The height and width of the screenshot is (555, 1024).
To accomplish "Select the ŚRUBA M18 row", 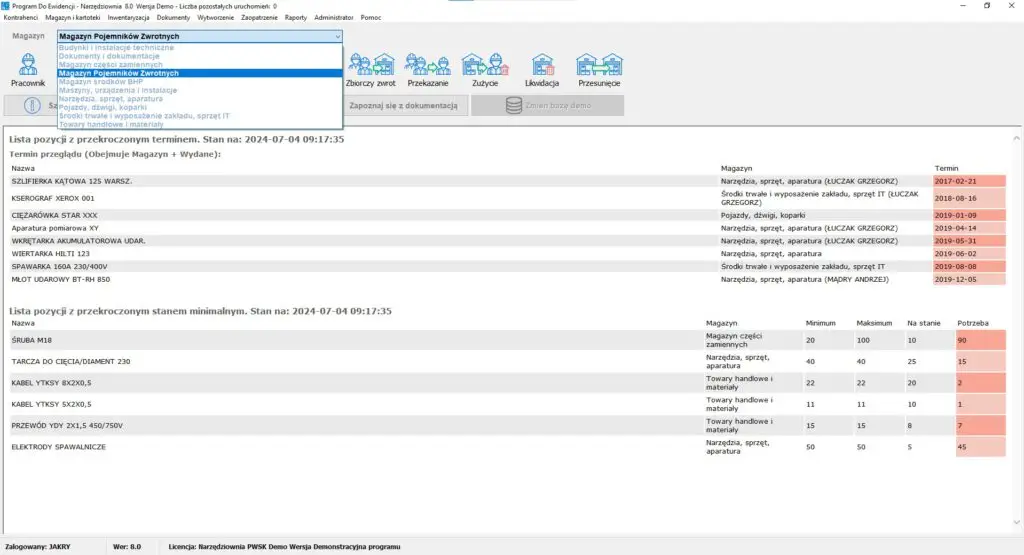I will tap(350, 341).
